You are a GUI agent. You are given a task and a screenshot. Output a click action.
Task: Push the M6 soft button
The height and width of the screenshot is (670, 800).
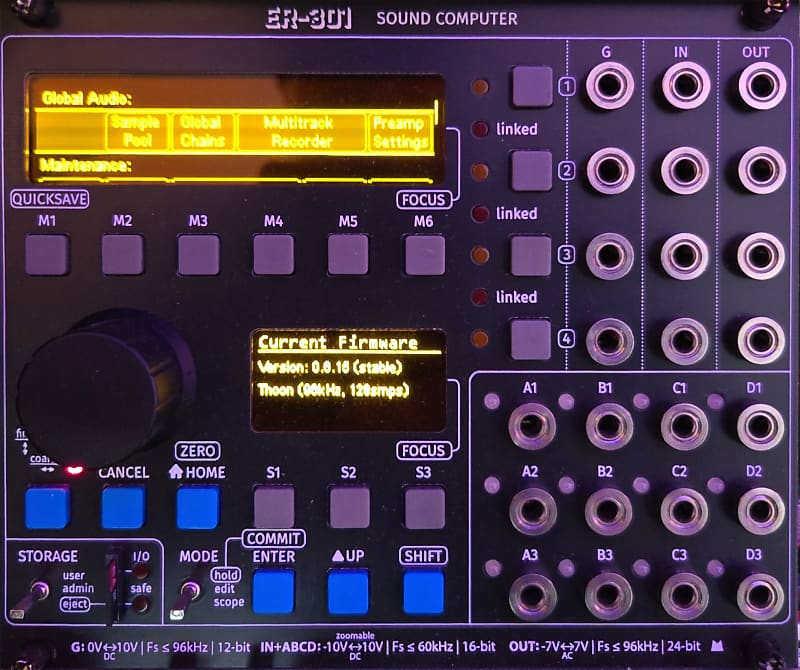click(x=425, y=254)
